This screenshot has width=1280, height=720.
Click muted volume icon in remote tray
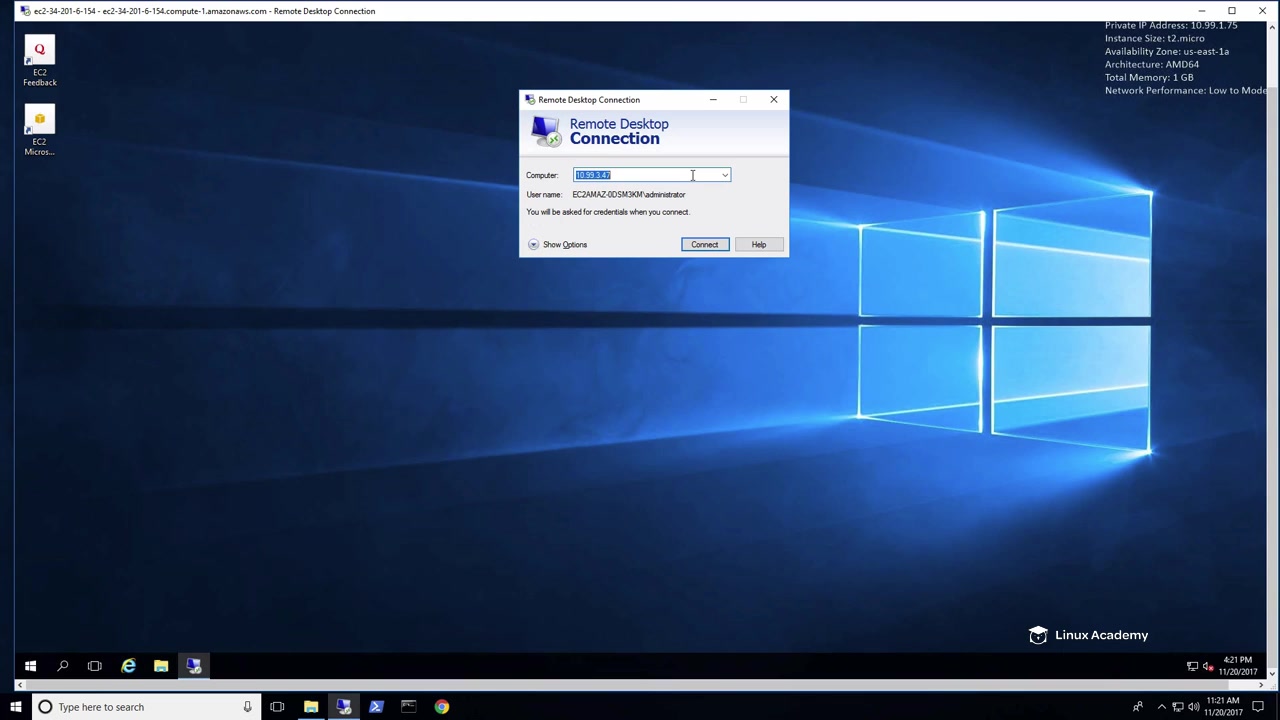(x=1208, y=666)
